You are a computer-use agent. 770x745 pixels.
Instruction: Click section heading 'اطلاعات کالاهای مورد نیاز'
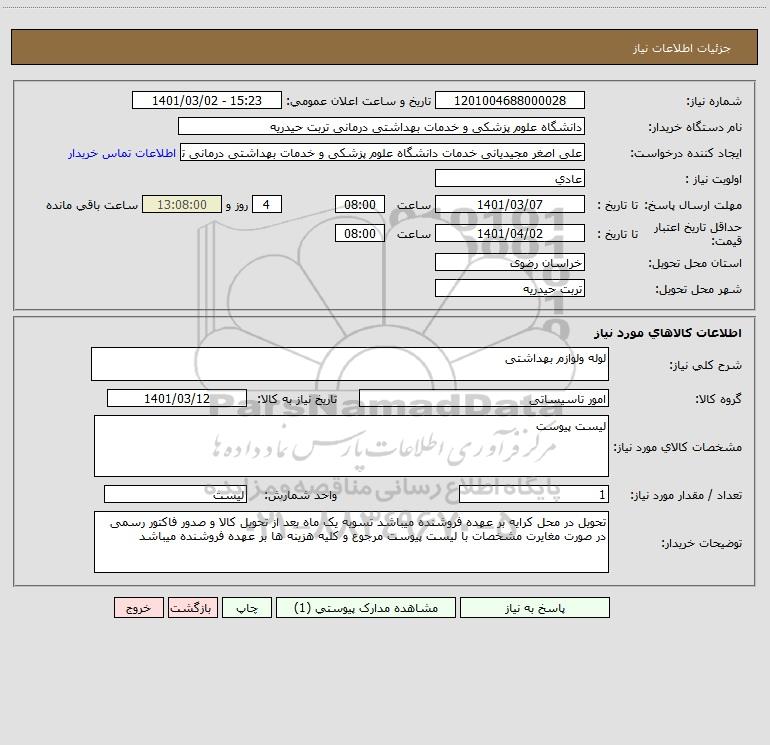click(x=668, y=332)
